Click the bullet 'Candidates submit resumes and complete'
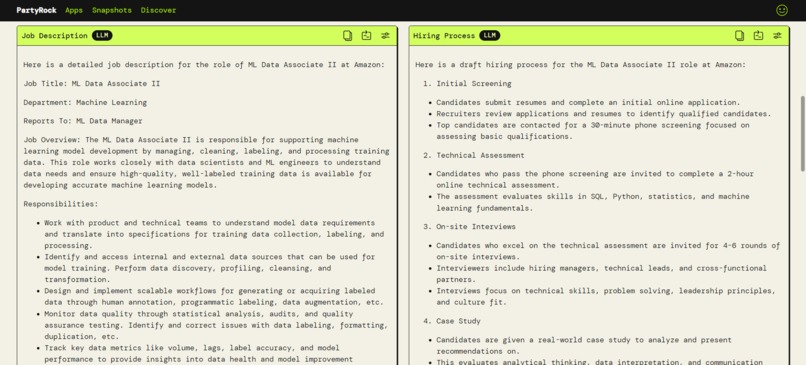 588,102
